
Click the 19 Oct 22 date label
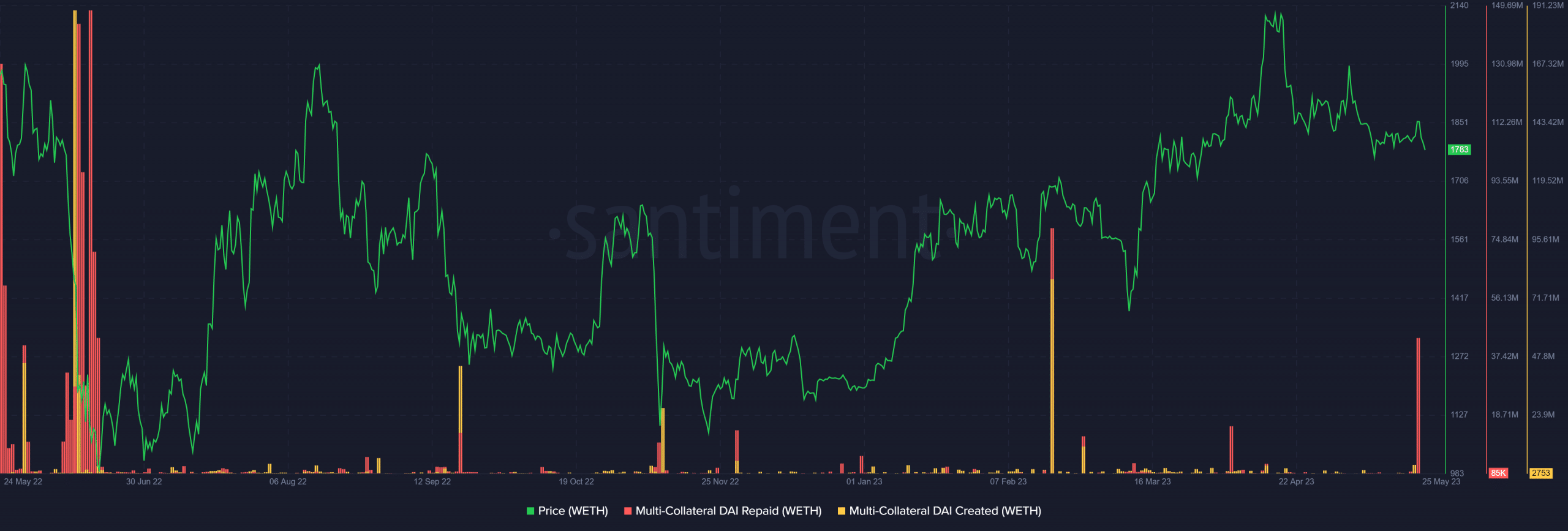[x=576, y=481]
